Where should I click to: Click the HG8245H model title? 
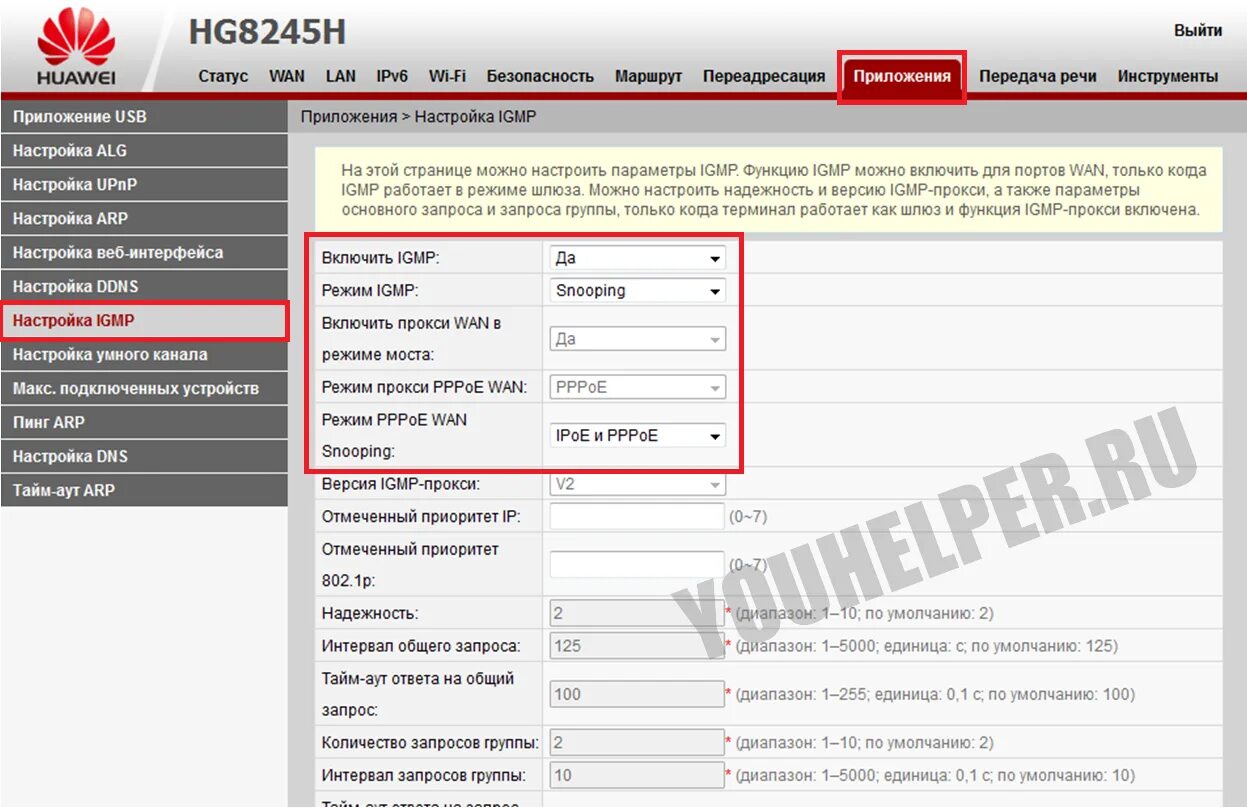click(x=267, y=32)
